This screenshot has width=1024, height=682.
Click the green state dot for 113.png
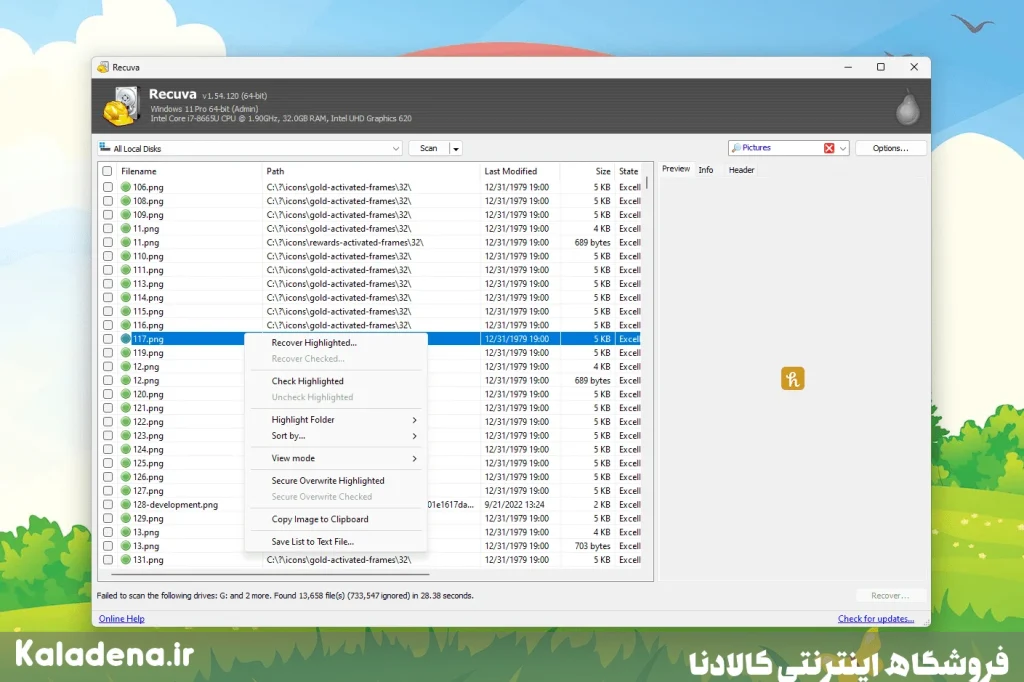tap(126, 284)
